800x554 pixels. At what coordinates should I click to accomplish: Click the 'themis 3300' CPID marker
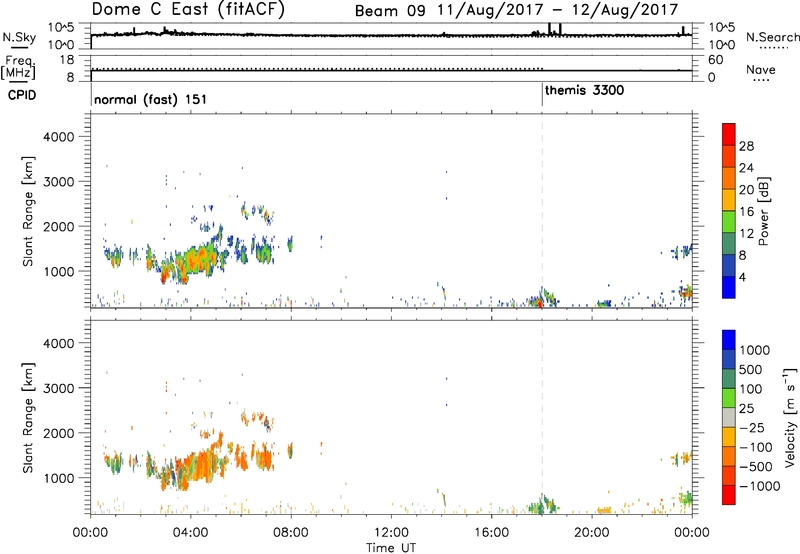tap(584, 91)
